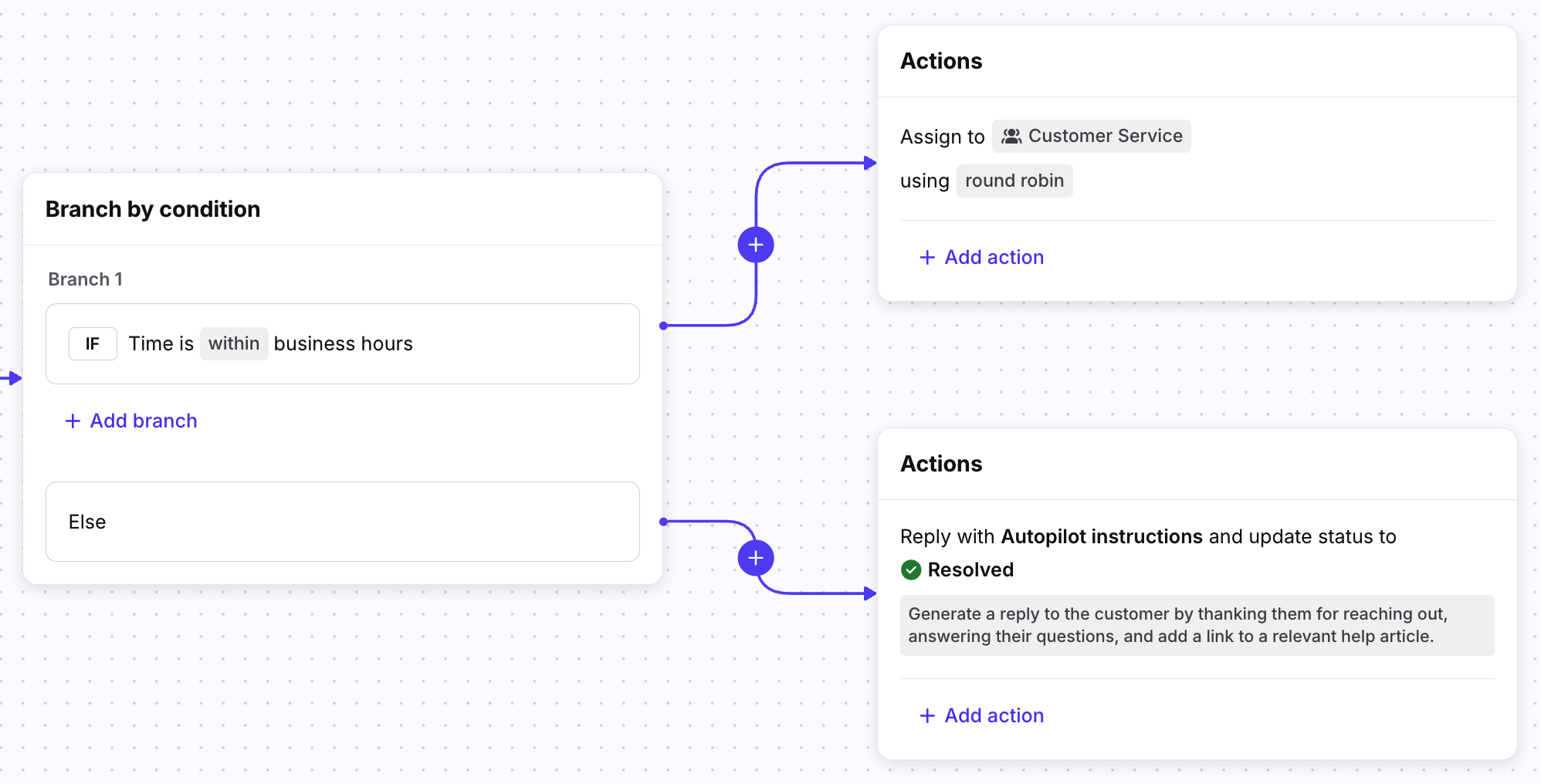Click the Customer Service team icon
The height and width of the screenshot is (784, 1541).
click(1011, 137)
